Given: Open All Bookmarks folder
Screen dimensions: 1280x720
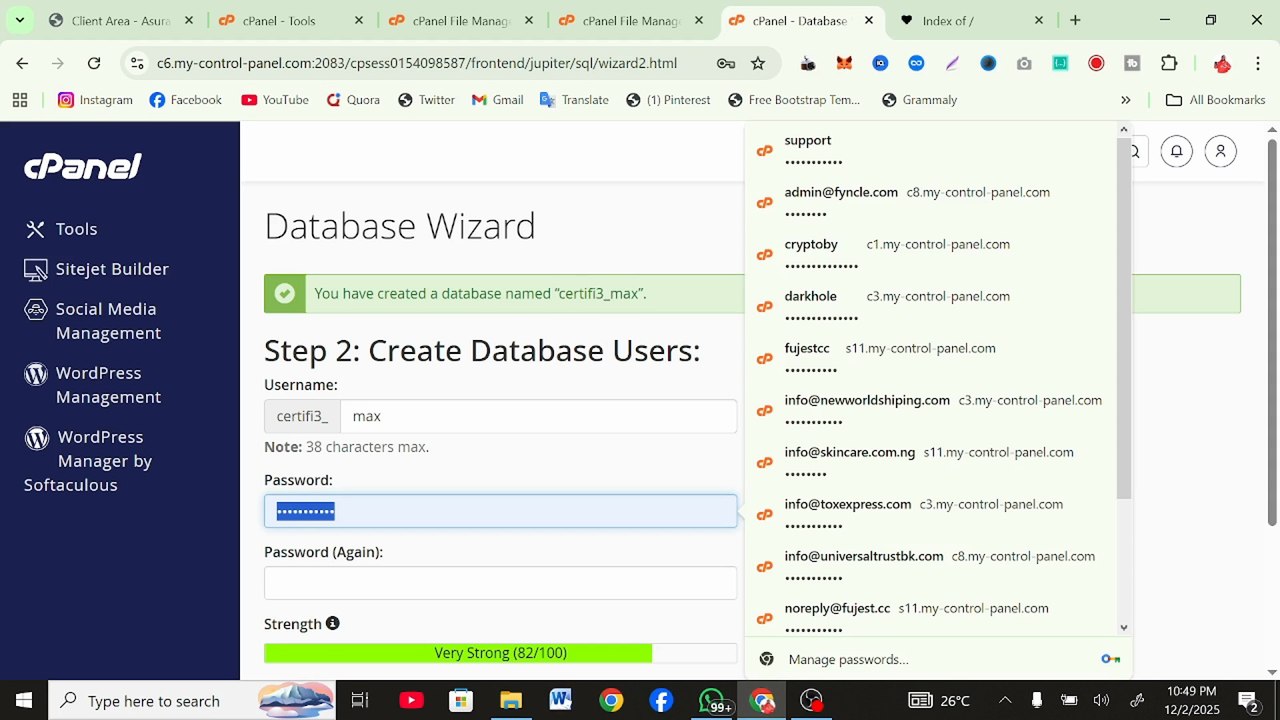Looking at the screenshot, I should point(1216,100).
